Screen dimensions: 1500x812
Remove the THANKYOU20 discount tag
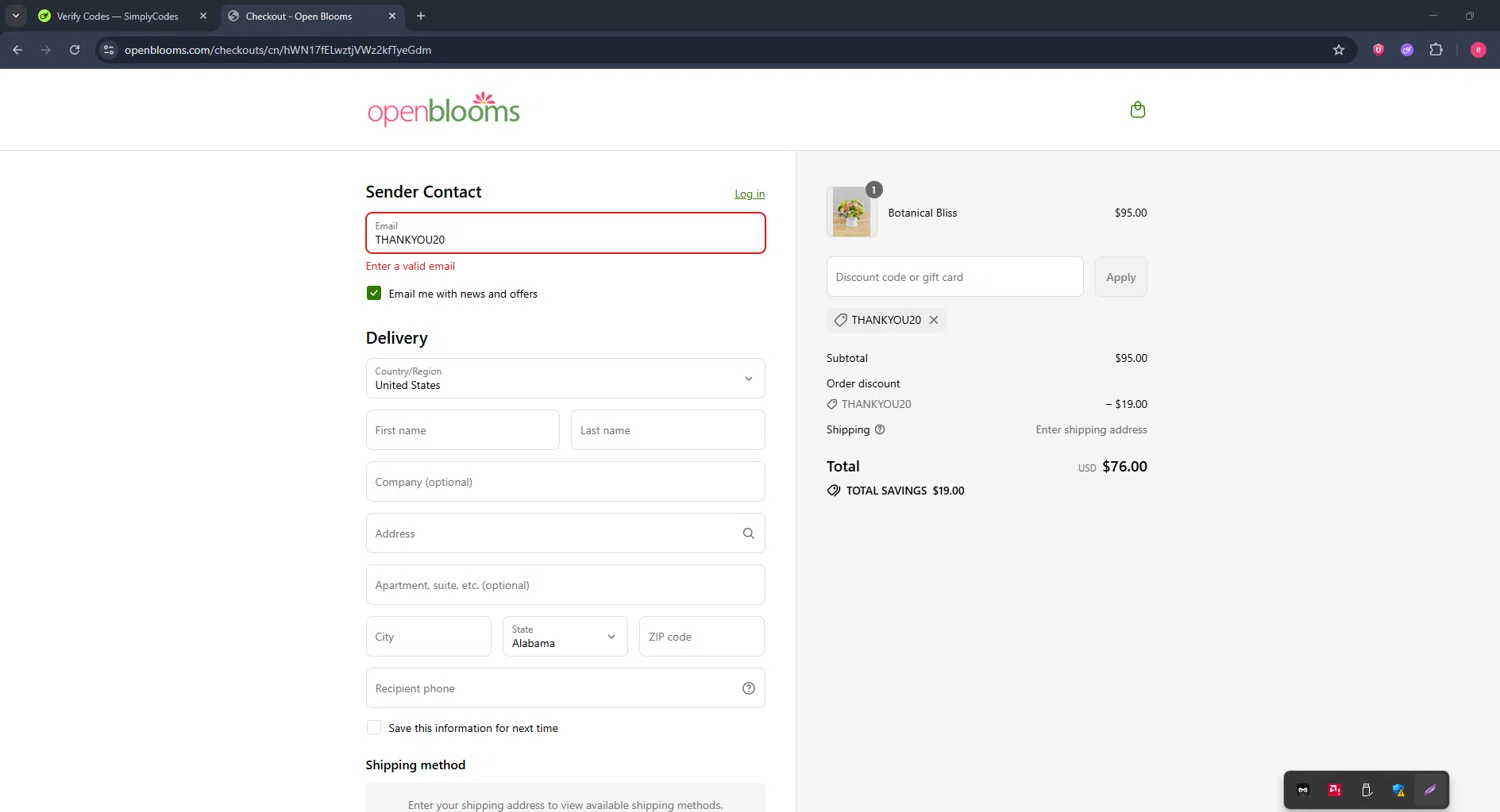(x=934, y=320)
